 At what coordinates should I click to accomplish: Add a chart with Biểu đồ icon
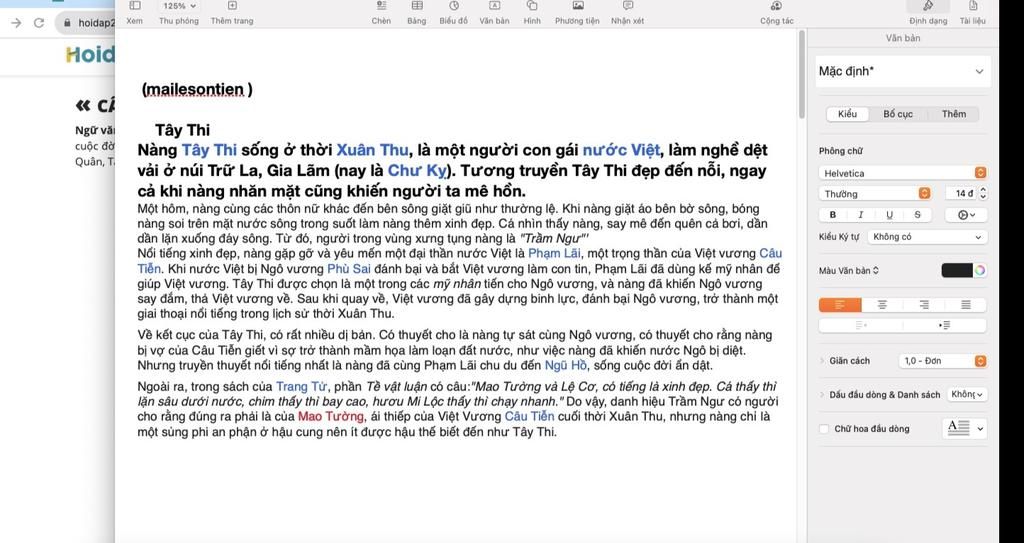tap(454, 6)
